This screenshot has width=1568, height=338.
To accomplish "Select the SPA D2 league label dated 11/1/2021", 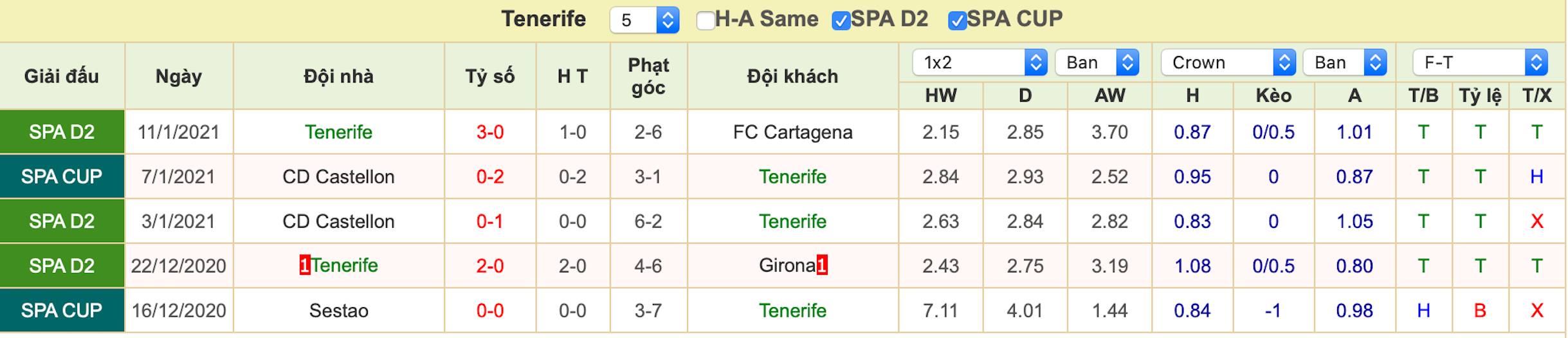I will tap(62, 132).
